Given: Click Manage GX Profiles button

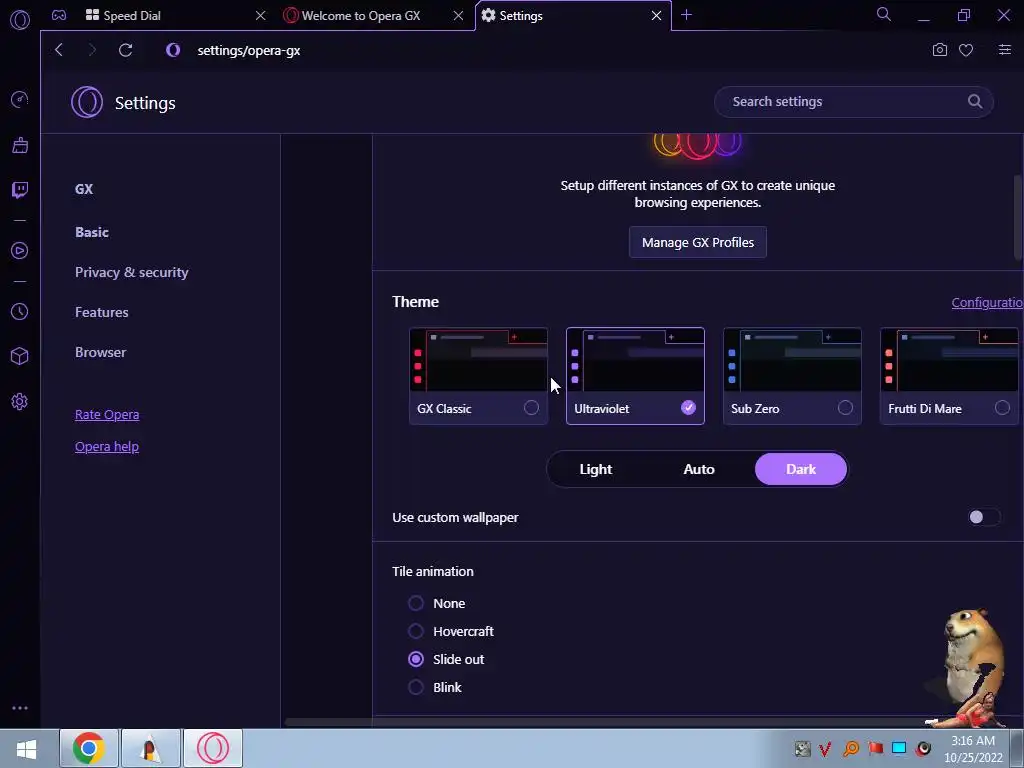Looking at the screenshot, I should pyautogui.click(x=697, y=242).
